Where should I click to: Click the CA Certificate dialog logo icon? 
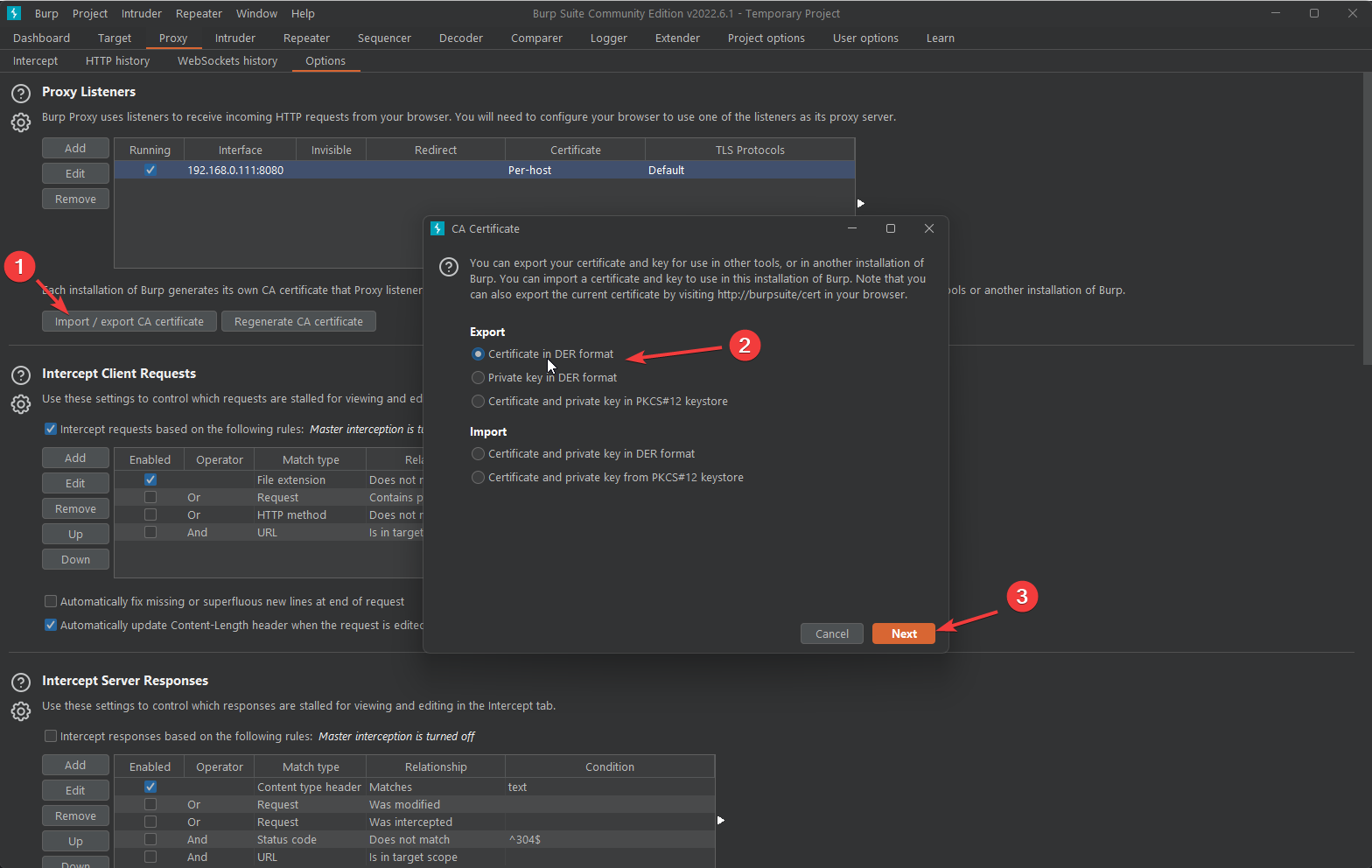click(x=437, y=228)
